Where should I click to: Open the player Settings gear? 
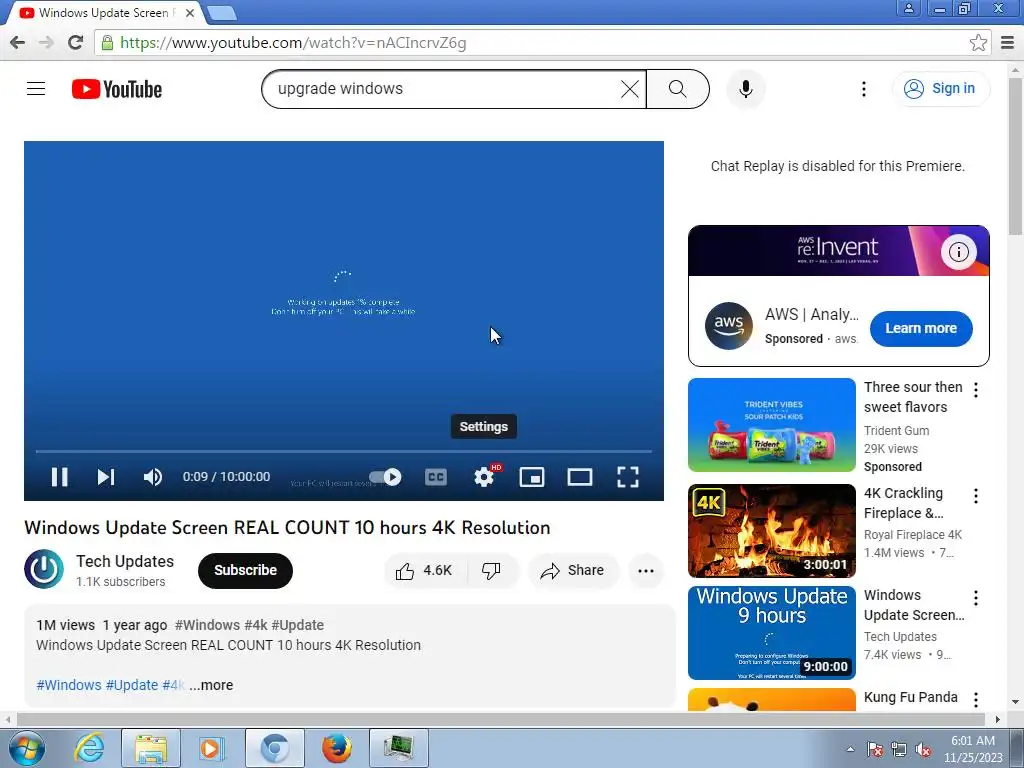point(484,477)
